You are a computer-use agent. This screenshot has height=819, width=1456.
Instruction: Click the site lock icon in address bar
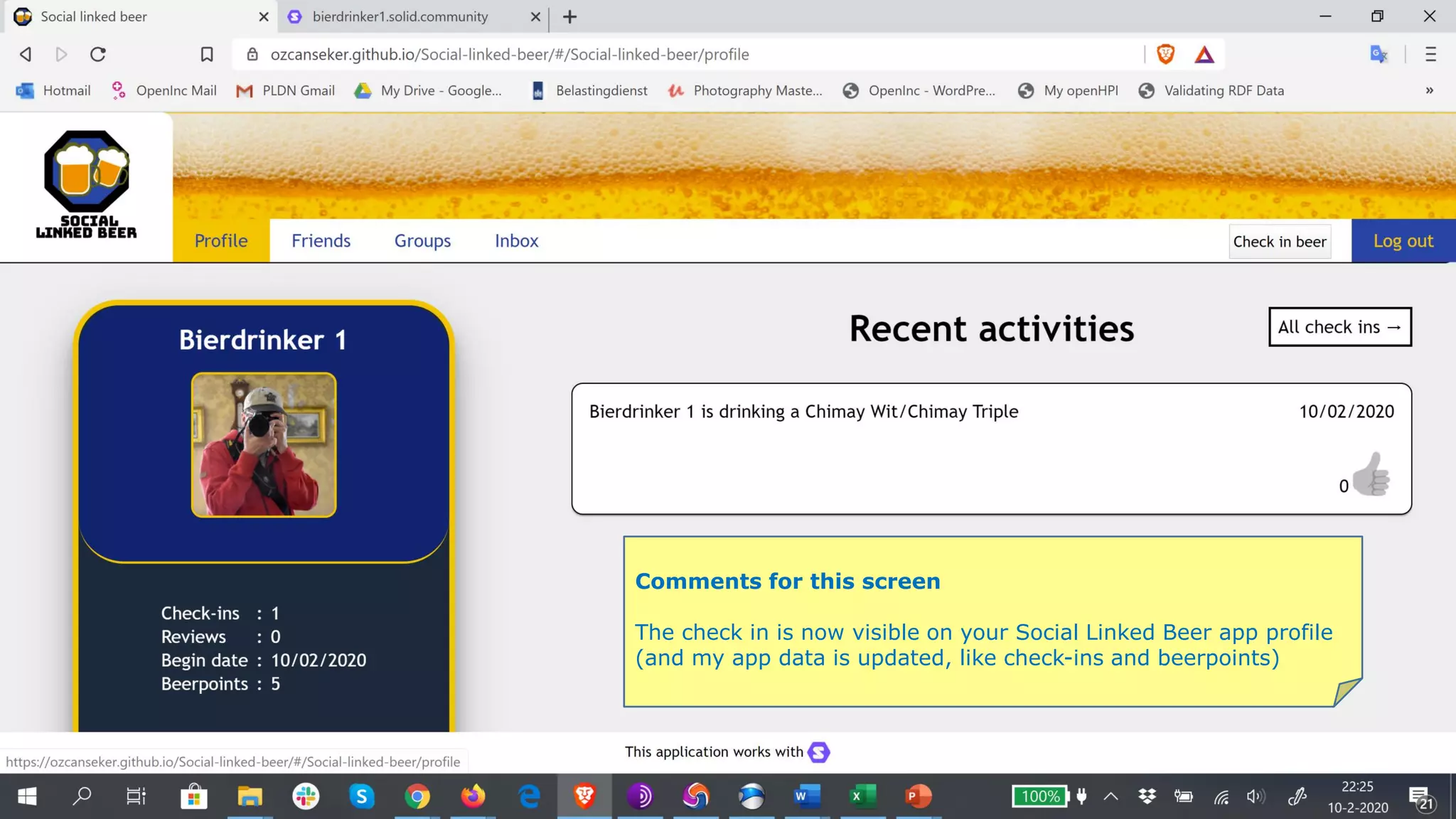(x=252, y=54)
